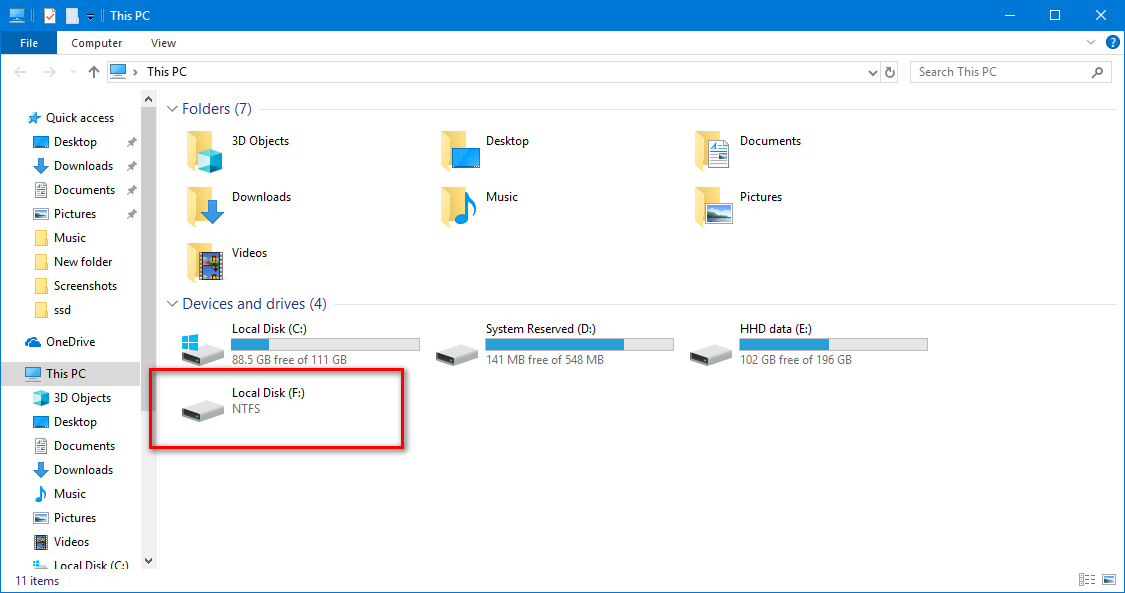Select System Reserved (D:) drive
This screenshot has width=1125, height=593.
554,344
